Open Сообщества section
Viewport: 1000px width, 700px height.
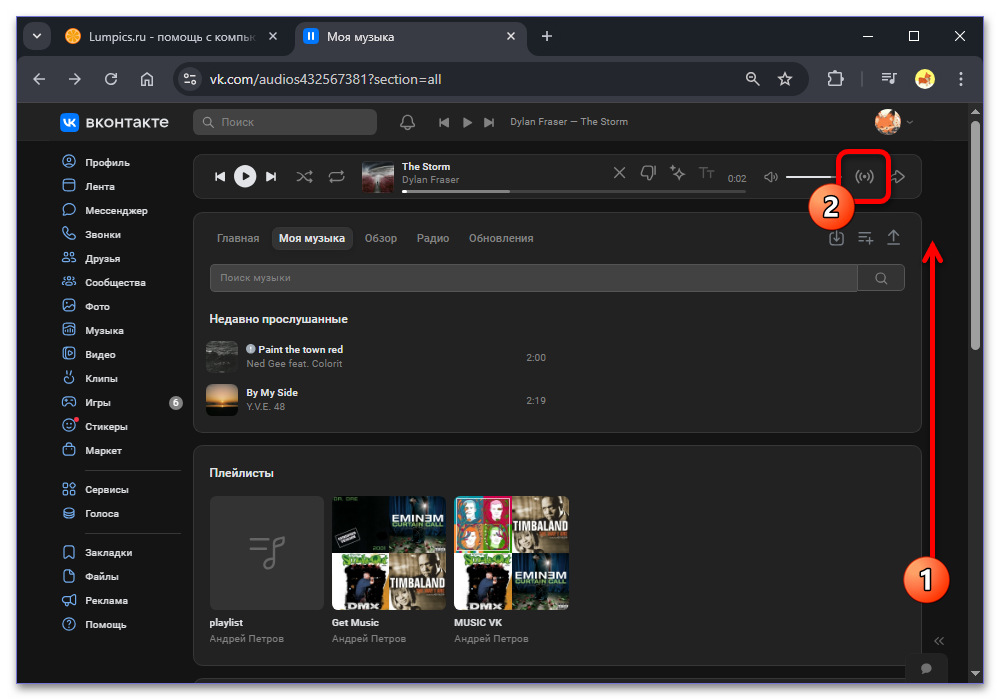(x=103, y=282)
